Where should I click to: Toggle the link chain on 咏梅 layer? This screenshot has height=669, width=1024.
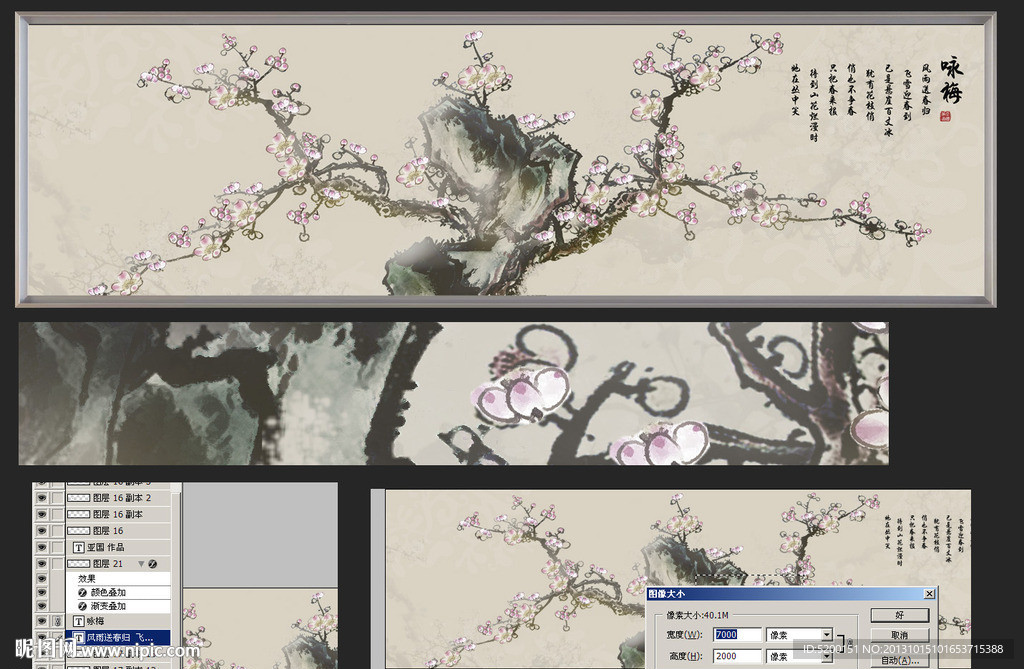pyautogui.click(x=57, y=621)
